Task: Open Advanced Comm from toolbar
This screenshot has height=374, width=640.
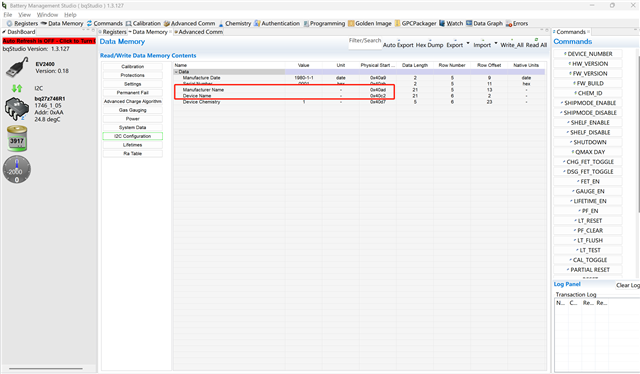Action: point(189,24)
